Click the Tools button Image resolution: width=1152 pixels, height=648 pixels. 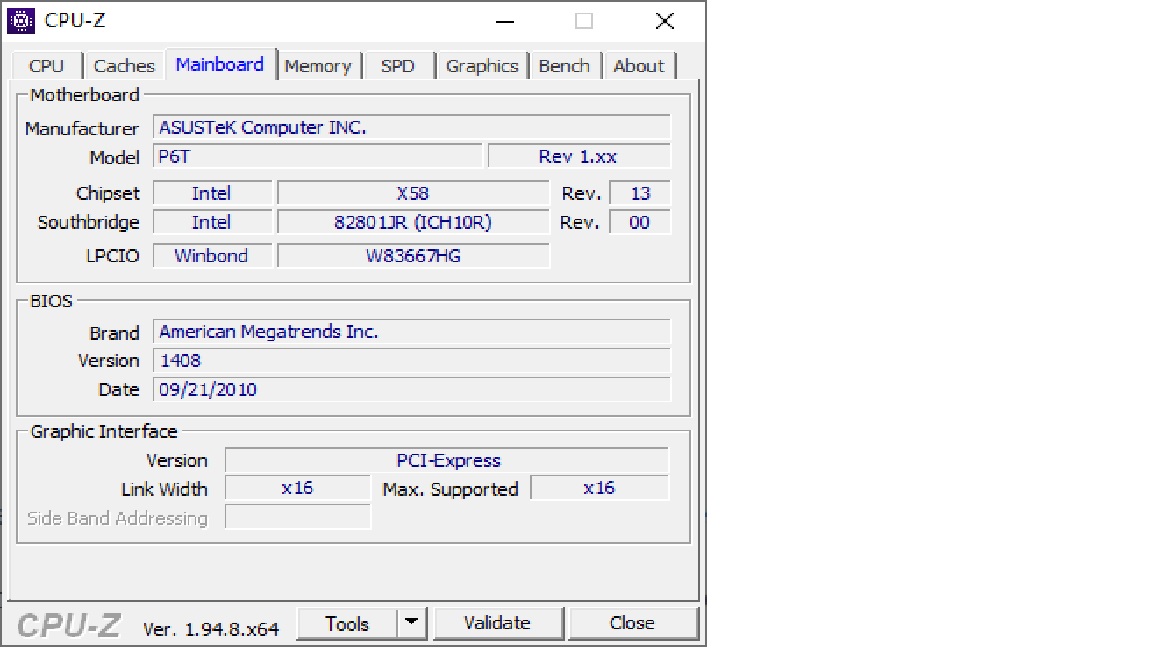tap(347, 624)
